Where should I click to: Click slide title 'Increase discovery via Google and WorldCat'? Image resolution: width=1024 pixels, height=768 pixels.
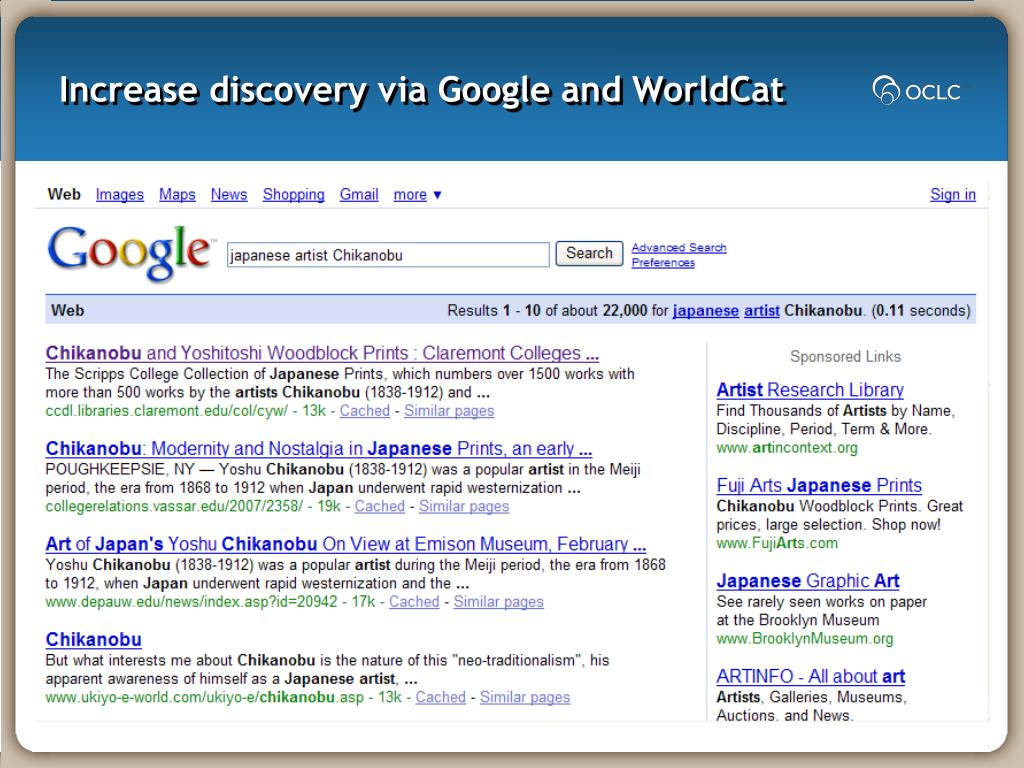[x=422, y=91]
